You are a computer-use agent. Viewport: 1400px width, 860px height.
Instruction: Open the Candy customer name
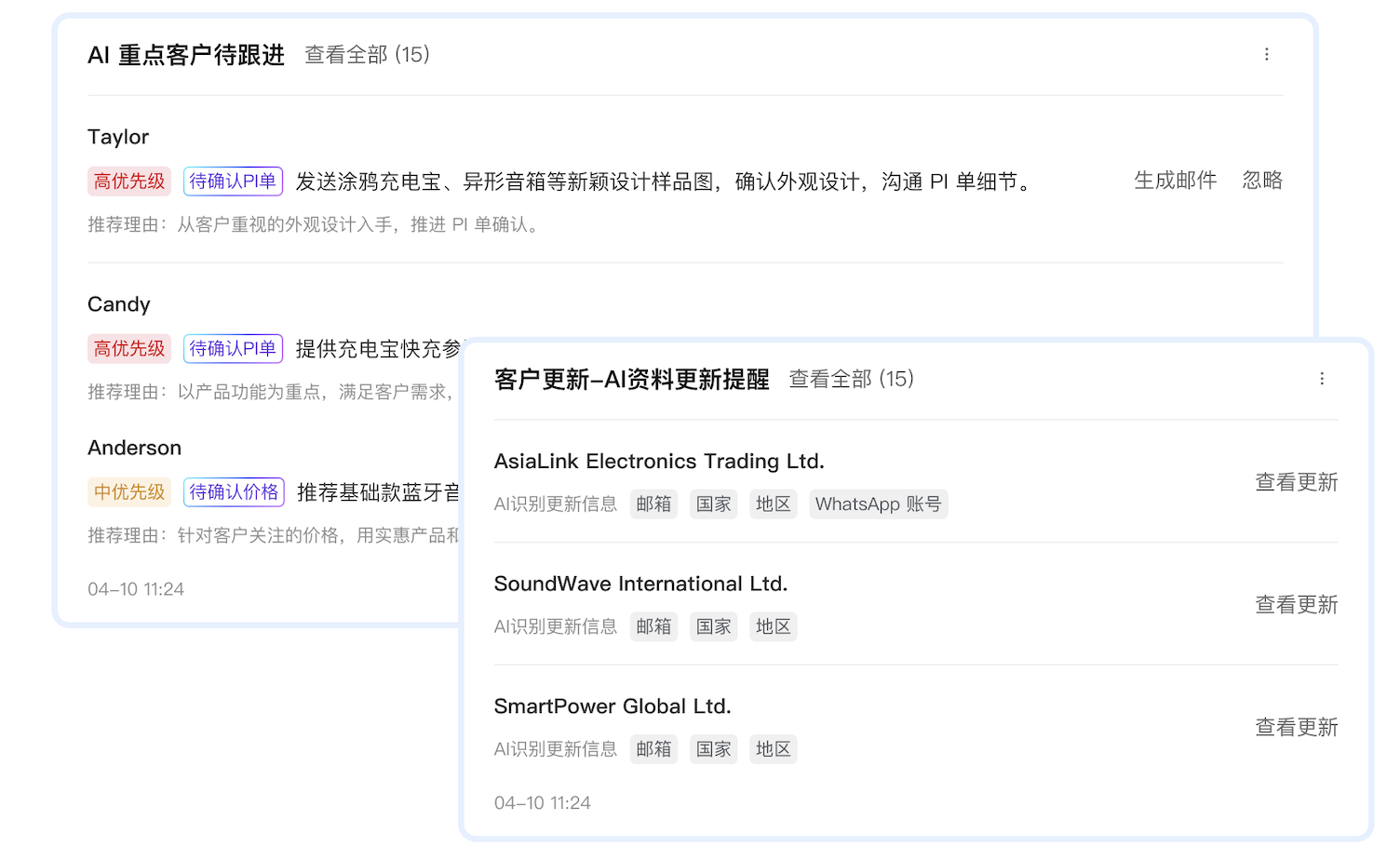coord(118,304)
